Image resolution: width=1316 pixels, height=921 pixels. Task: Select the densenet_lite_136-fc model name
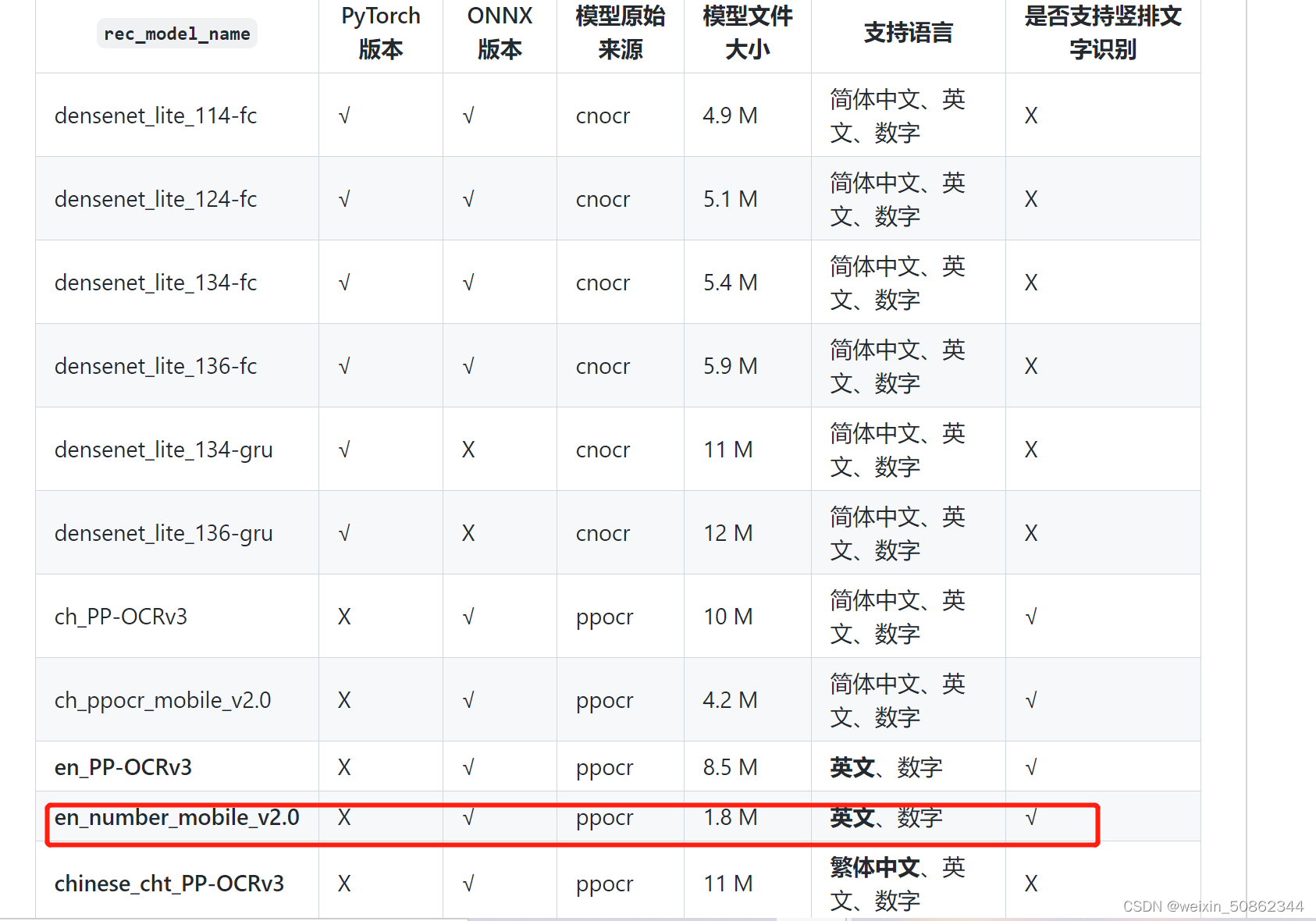click(155, 366)
